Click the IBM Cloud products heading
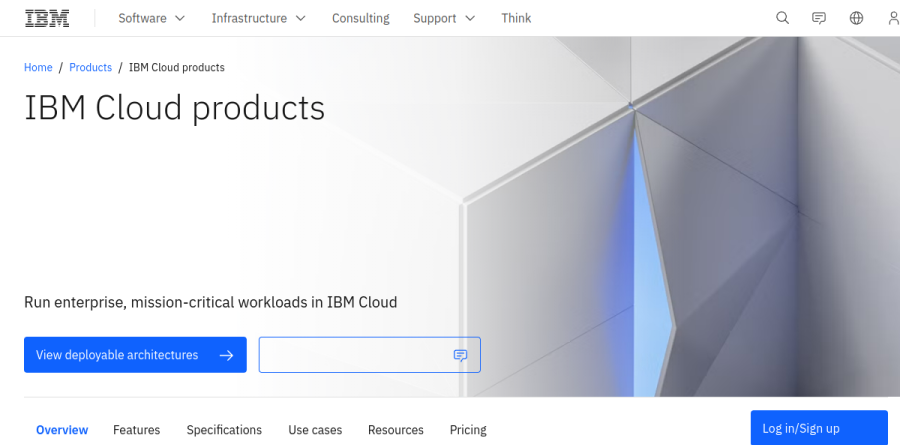 [x=174, y=108]
